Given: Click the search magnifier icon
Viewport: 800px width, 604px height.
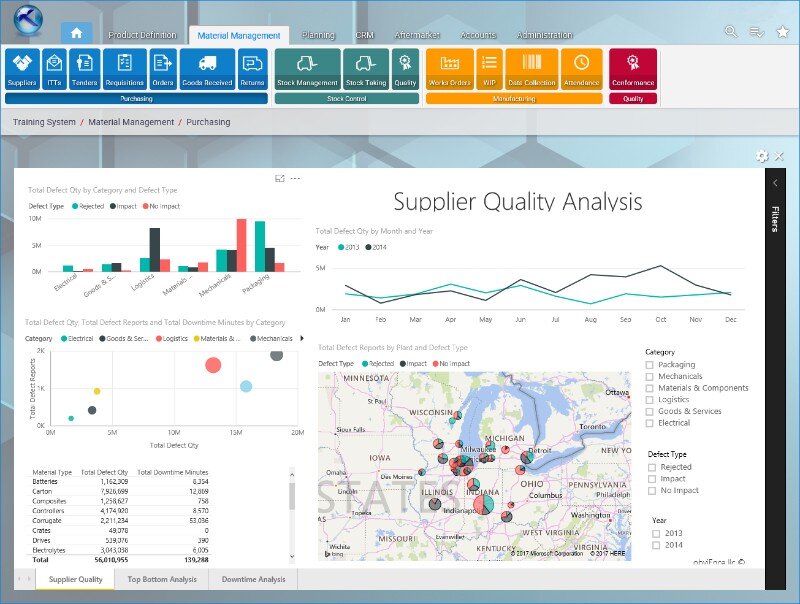Looking at the screenshot, I should pos(732,34).
